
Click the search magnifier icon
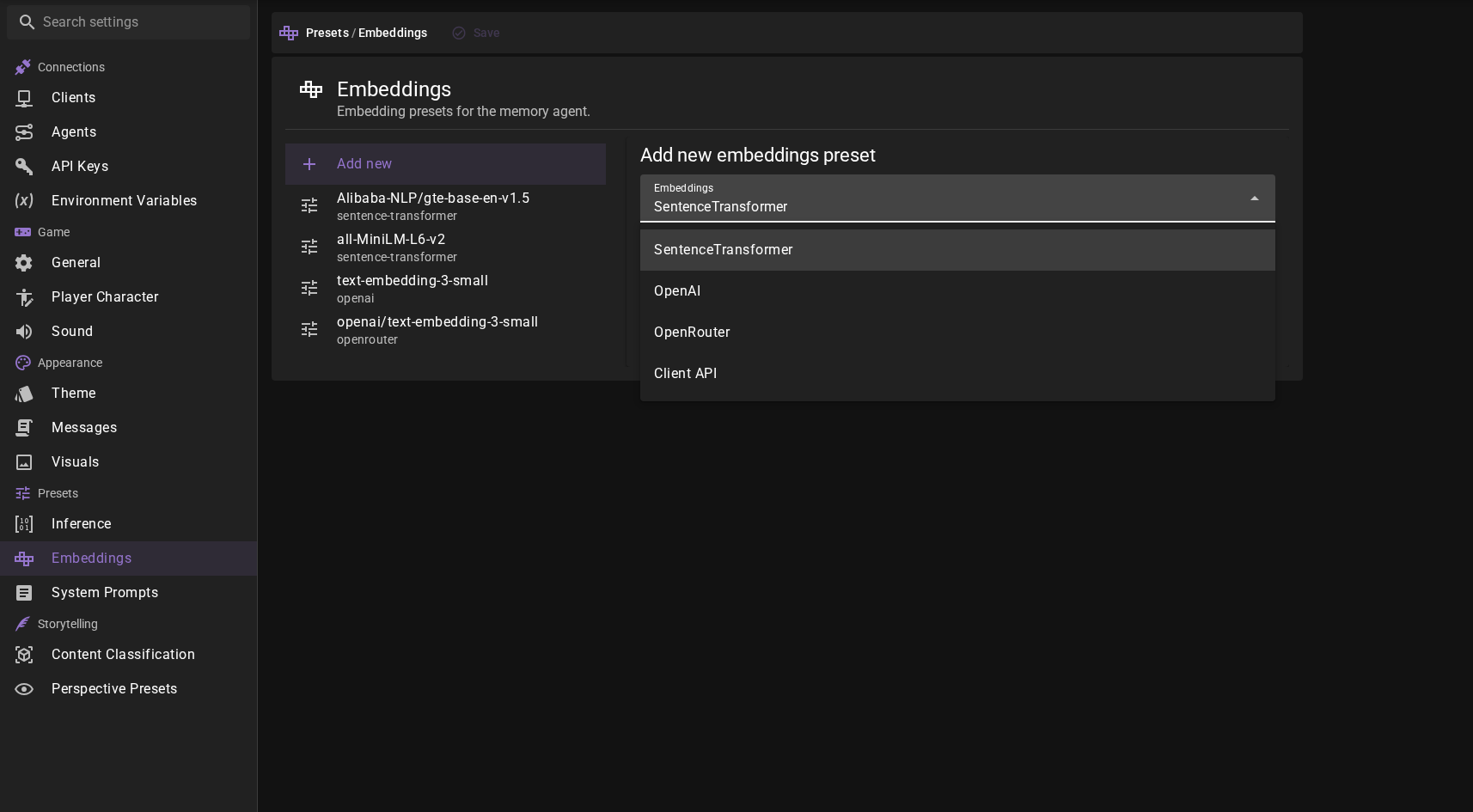click(28, 22)
